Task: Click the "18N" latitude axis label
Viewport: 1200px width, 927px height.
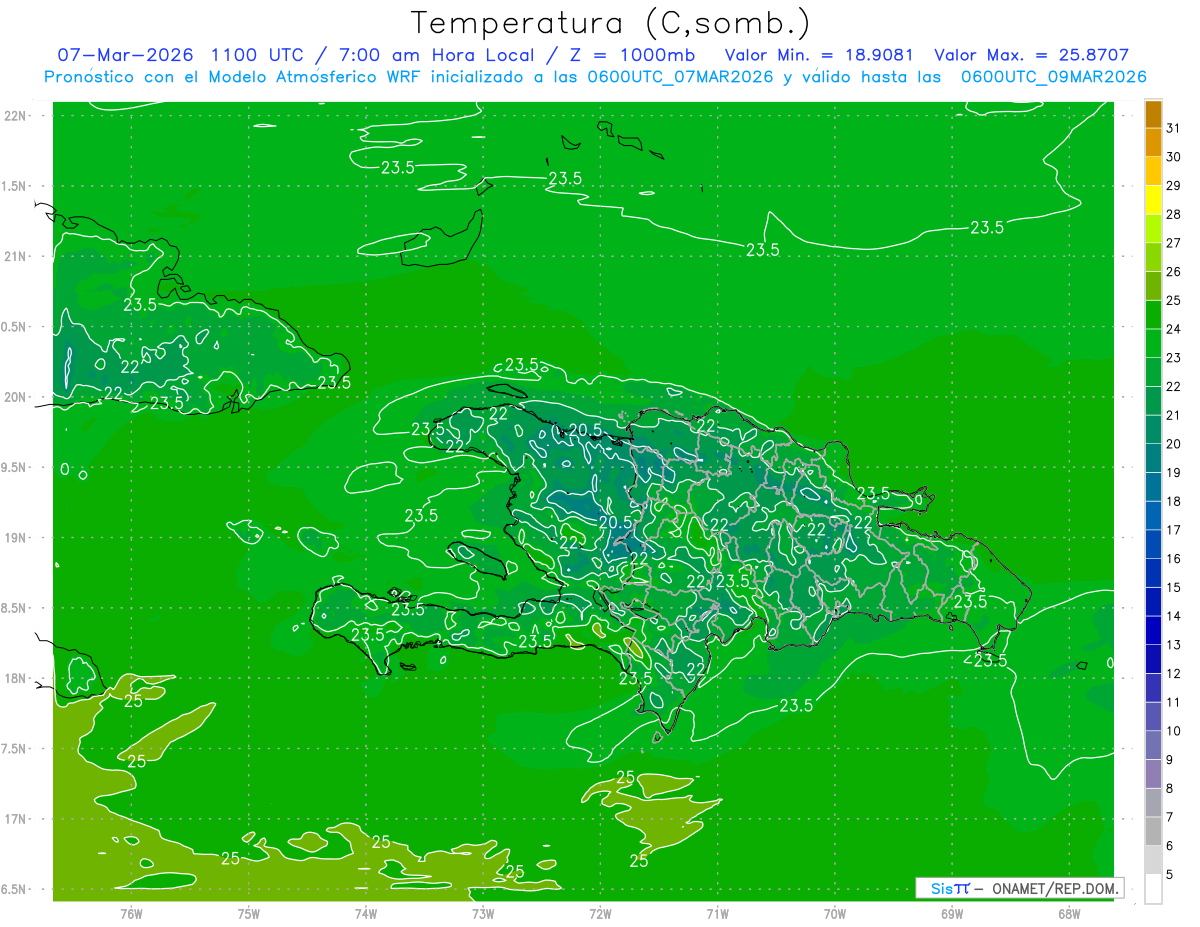Action: tap(16, 679)
